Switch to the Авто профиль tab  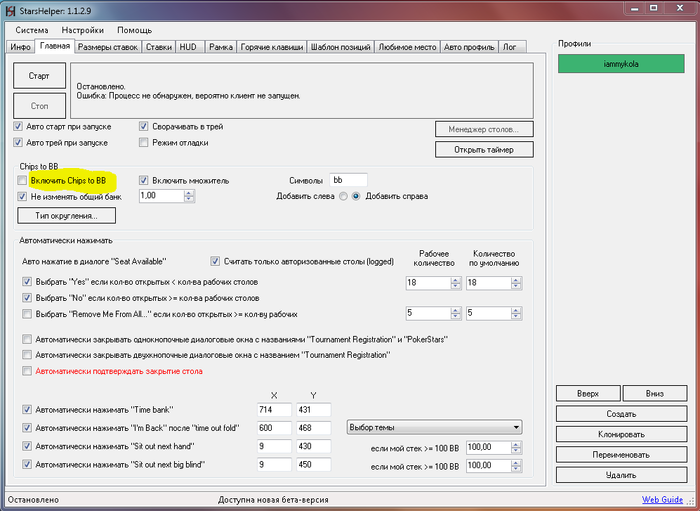pos(469,47)
